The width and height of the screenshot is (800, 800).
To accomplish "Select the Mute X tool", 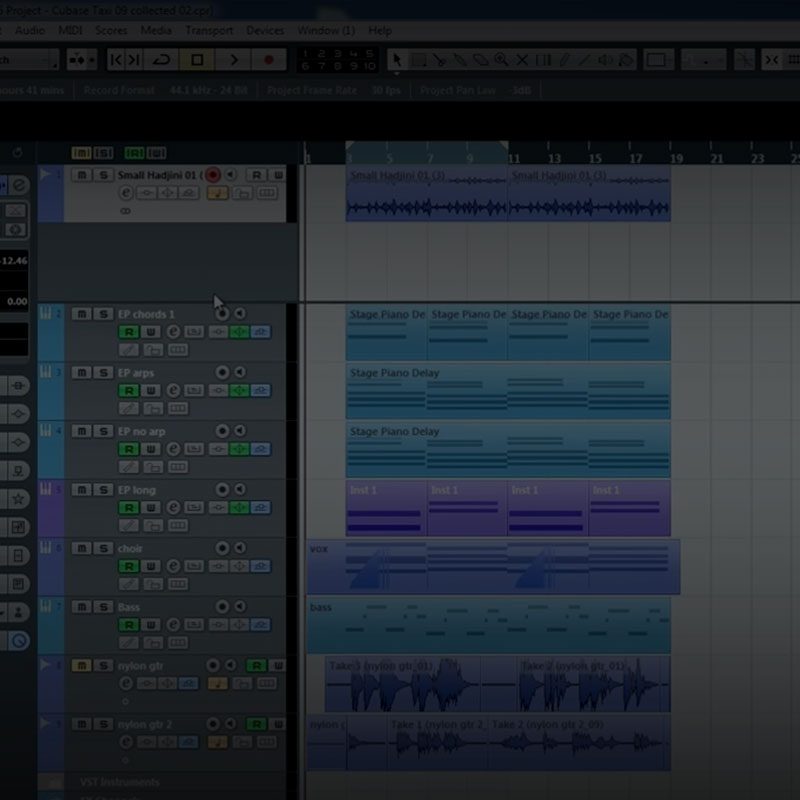I will [x=522, y=60].
